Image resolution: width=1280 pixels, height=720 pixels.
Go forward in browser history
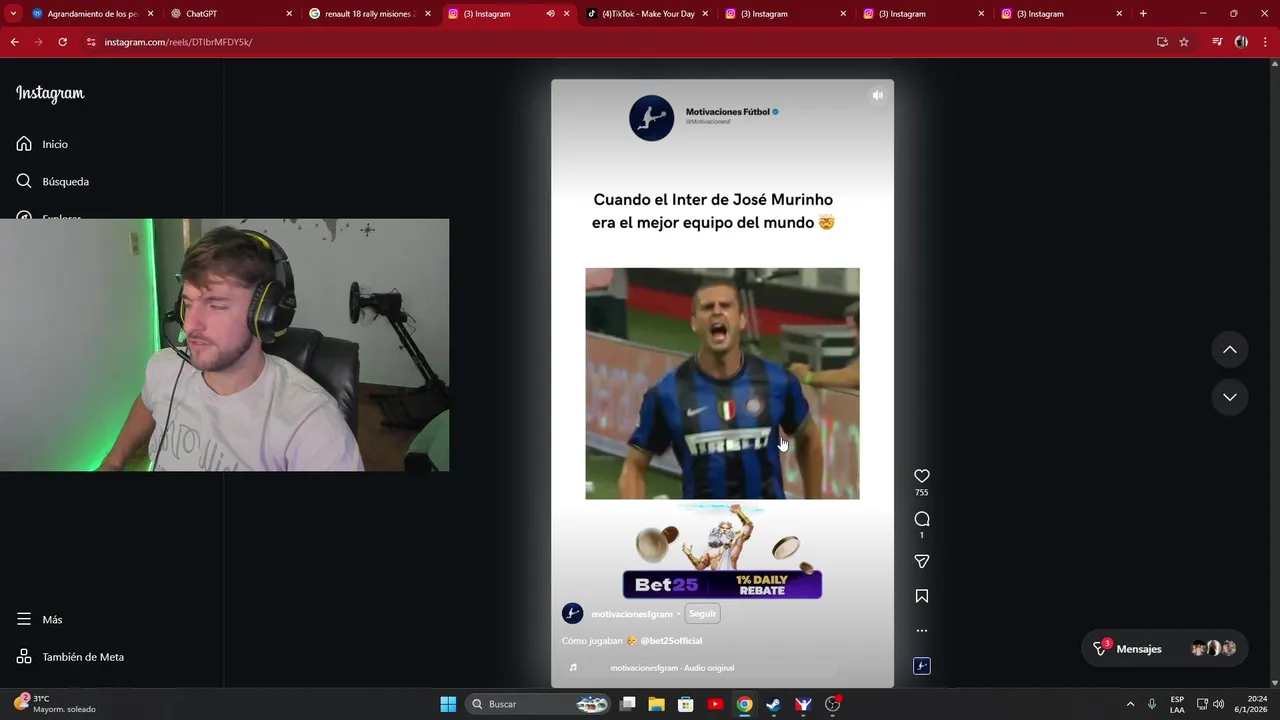tap(38, 42)
